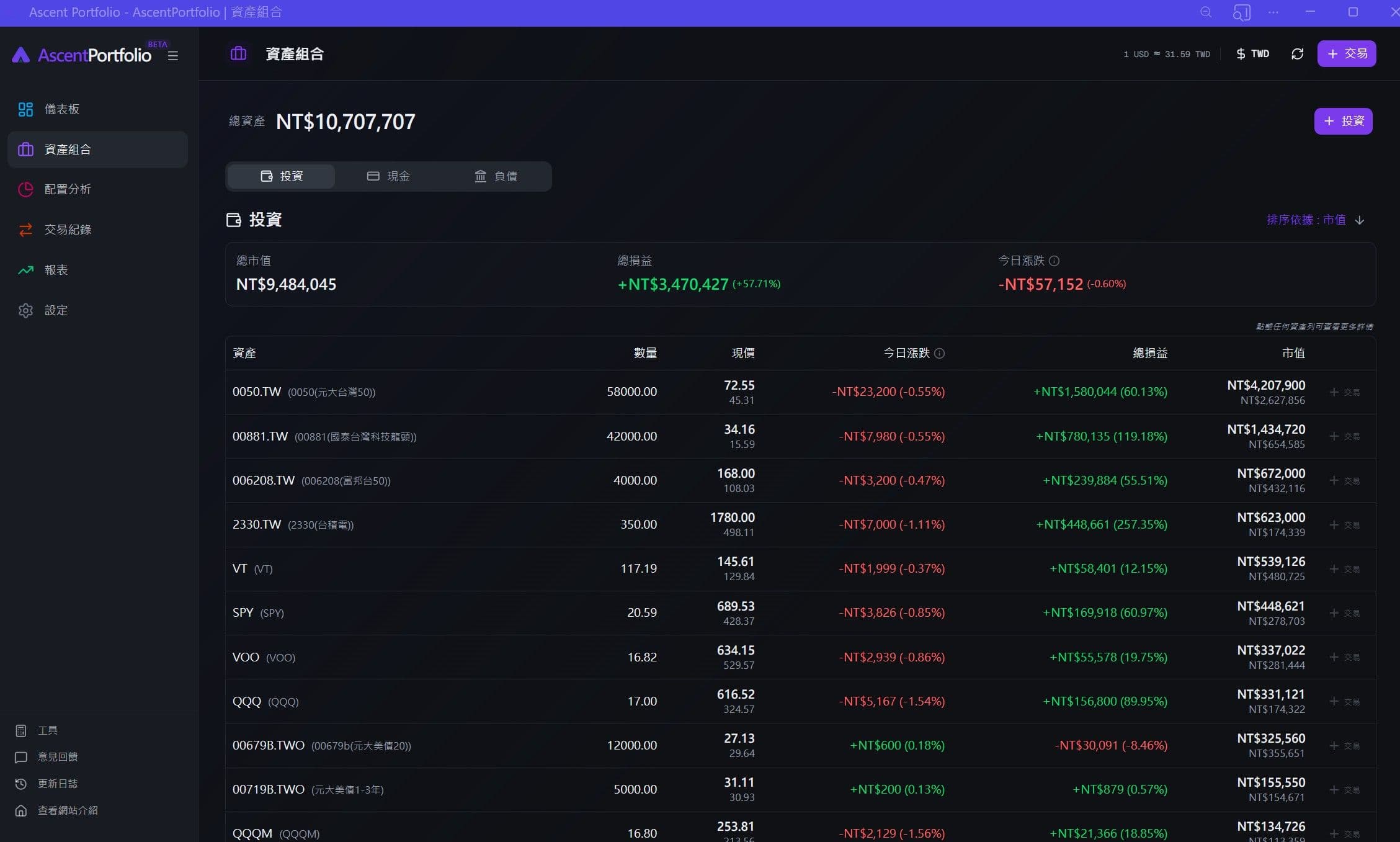Click 00679B.TWO loss -NT$30,091 (-8.46%)
1400x842 pixels.
click(x=1111, y=746)
